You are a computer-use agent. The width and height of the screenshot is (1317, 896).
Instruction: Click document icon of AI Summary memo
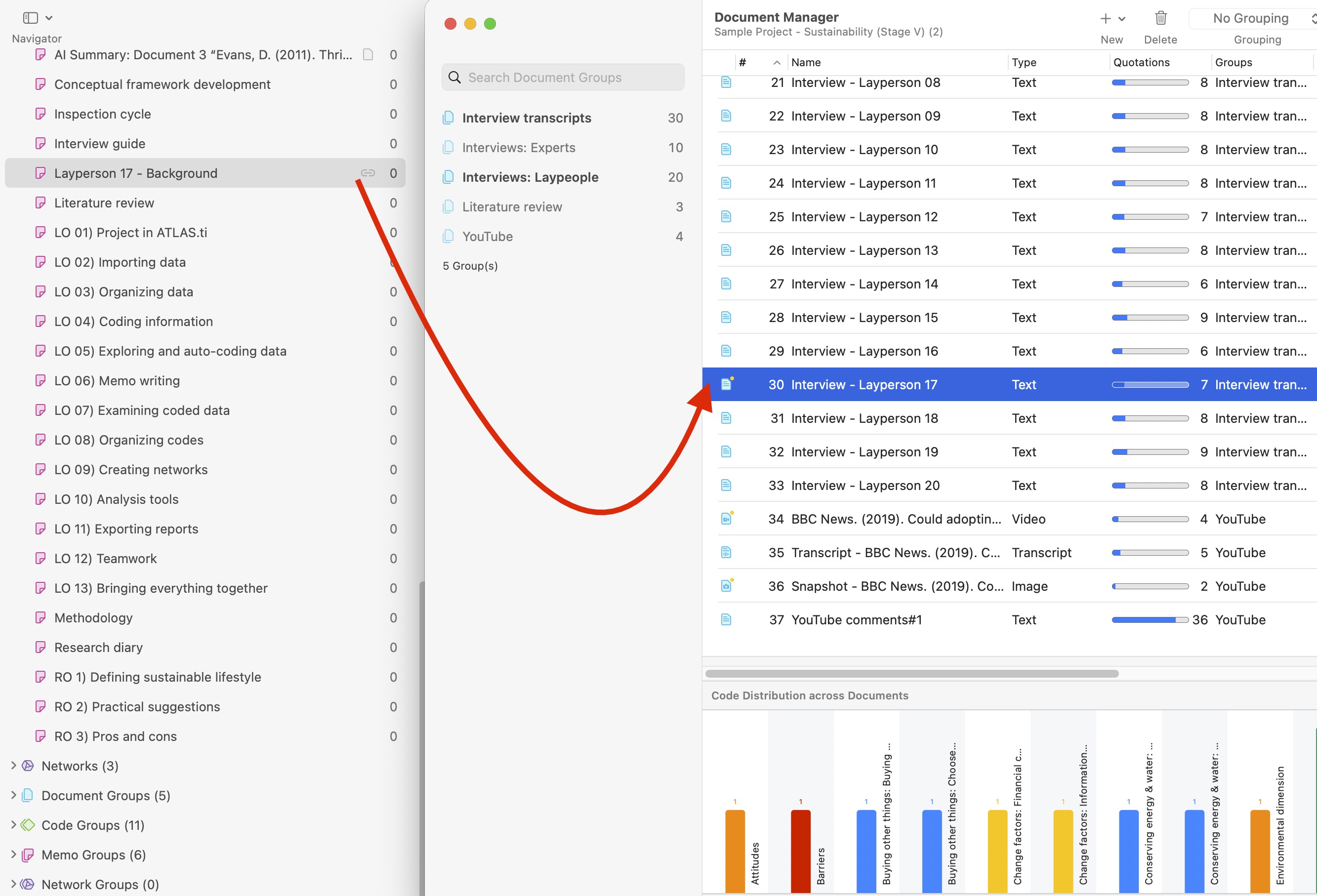click(368, 54)
